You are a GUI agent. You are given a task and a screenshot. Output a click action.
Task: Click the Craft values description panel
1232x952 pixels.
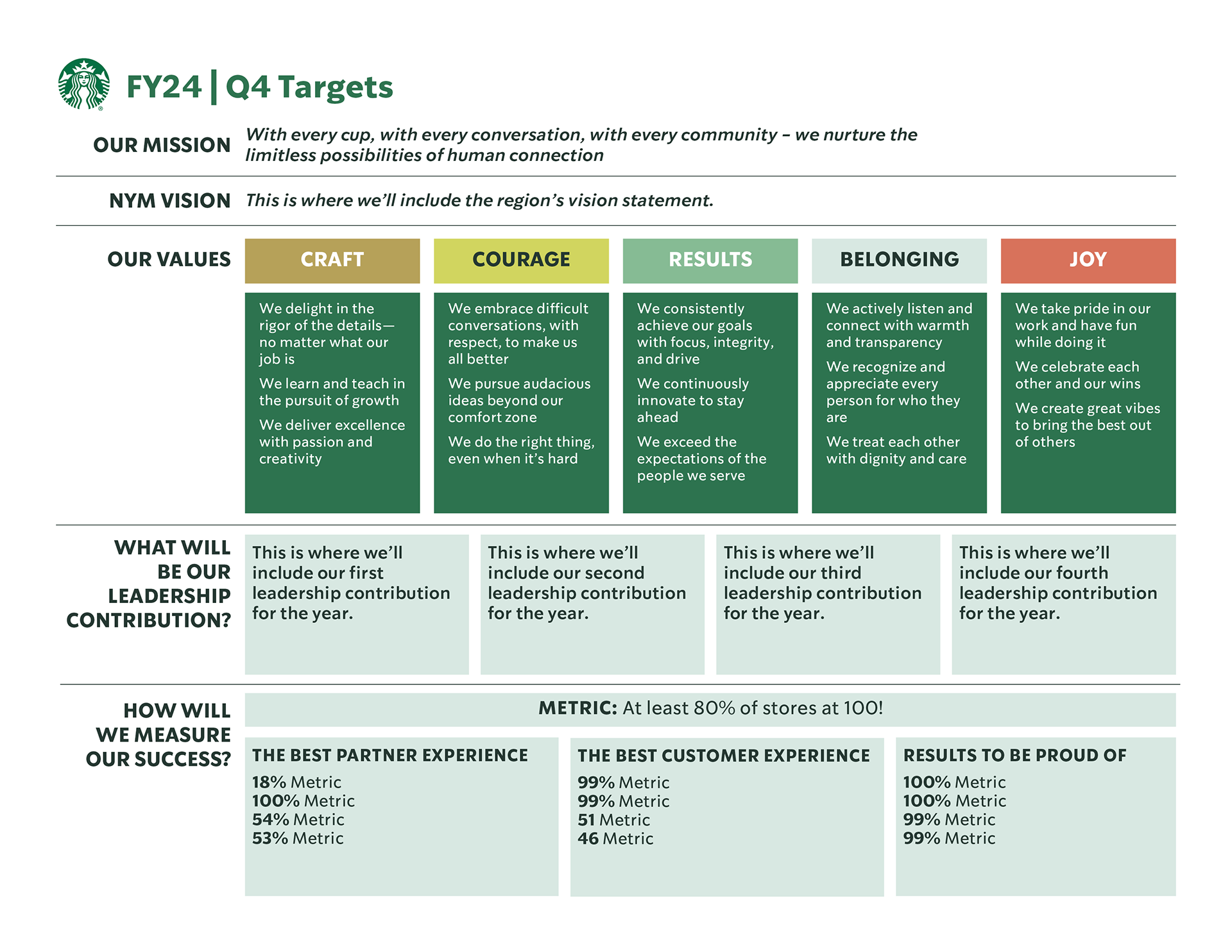(x=332, y=402)
